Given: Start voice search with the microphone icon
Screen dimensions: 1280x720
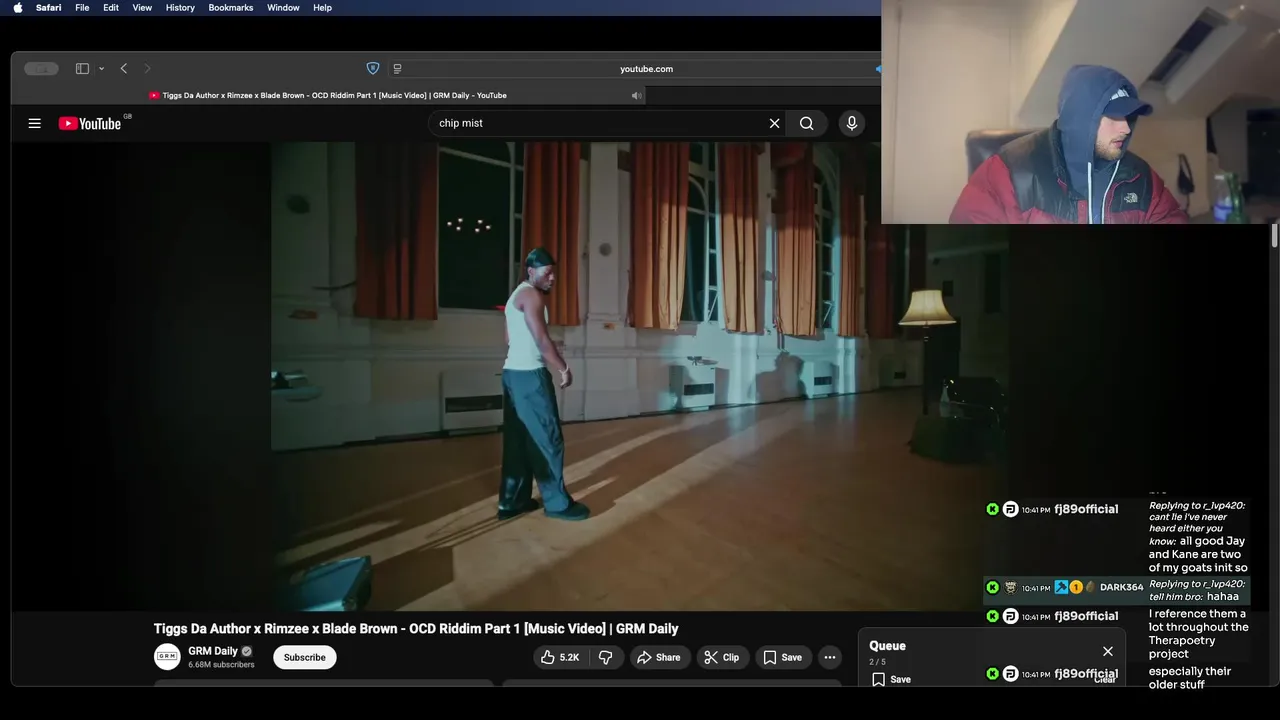Looking at the screenshot, I should coord(852,123).
